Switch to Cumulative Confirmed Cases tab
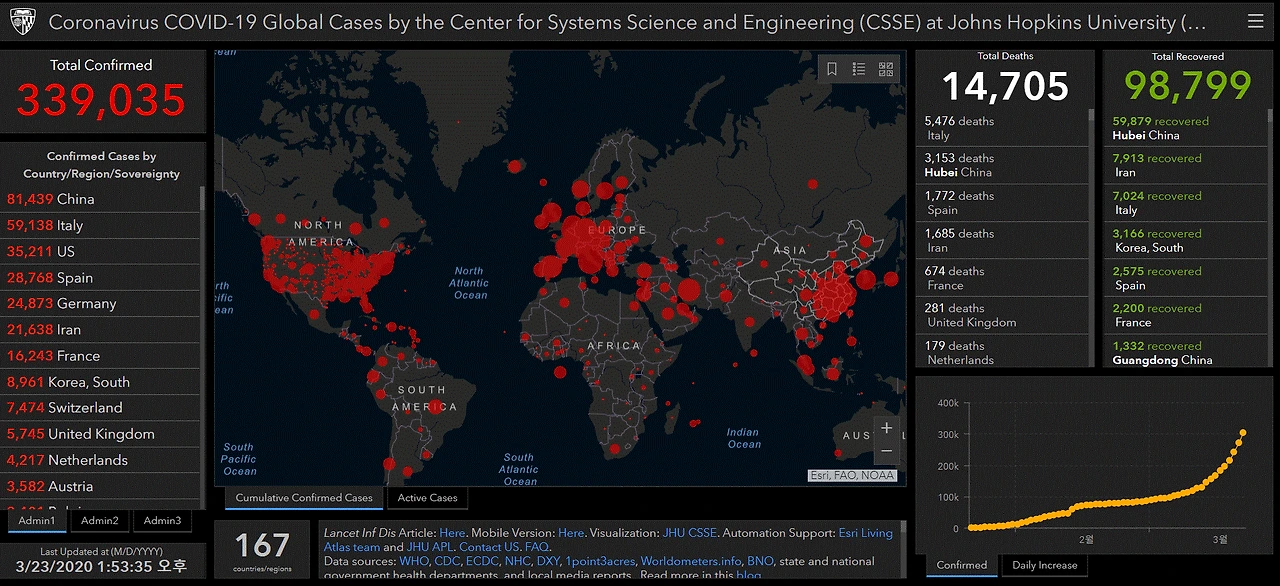This screenshot has height=586, width=1280. [304, 497]
